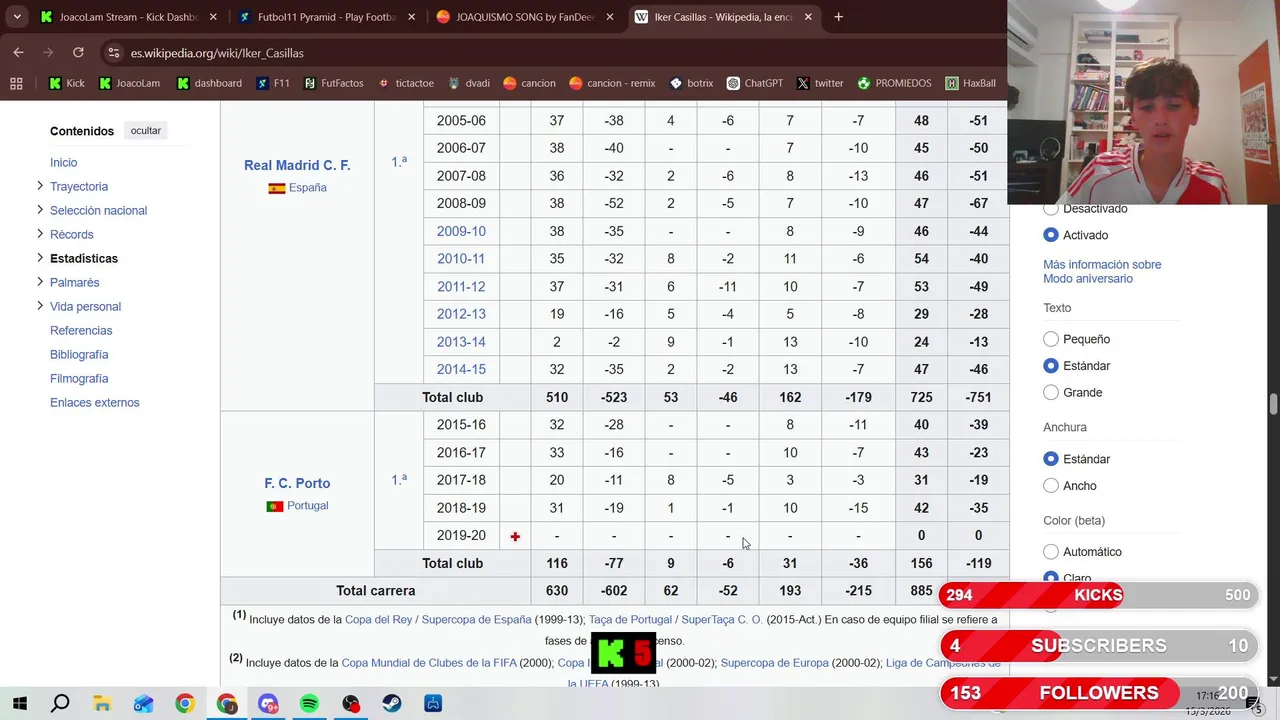Viewport: 1280px width, 720px height.
Task: Open the dashboard bookmark
Action: [x=209, y=83]
